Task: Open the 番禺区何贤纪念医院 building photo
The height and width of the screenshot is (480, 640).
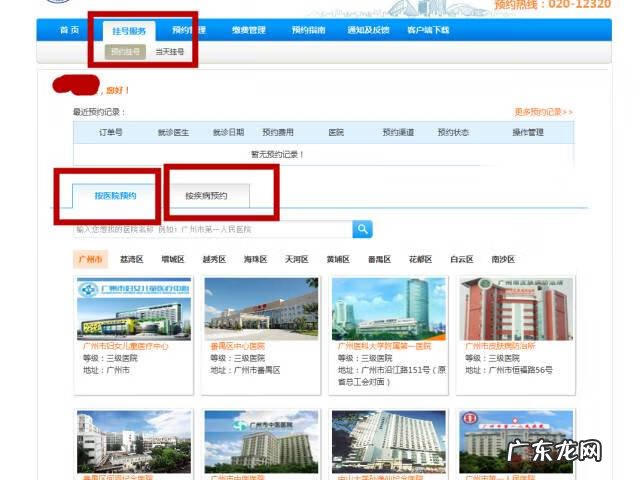Action: pos(134,442)
